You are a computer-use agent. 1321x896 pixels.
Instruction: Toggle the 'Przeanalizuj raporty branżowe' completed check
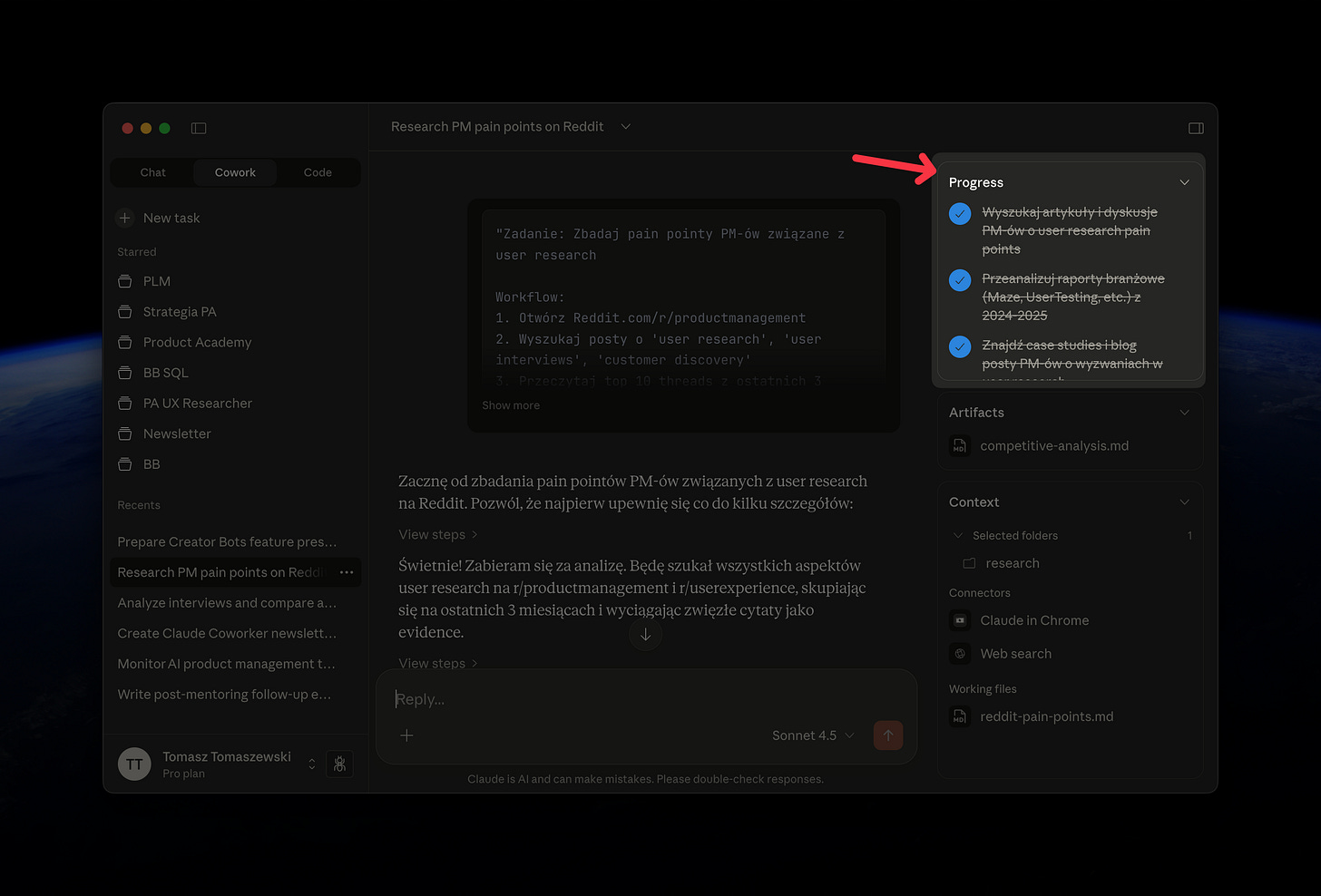pos(960,280)
